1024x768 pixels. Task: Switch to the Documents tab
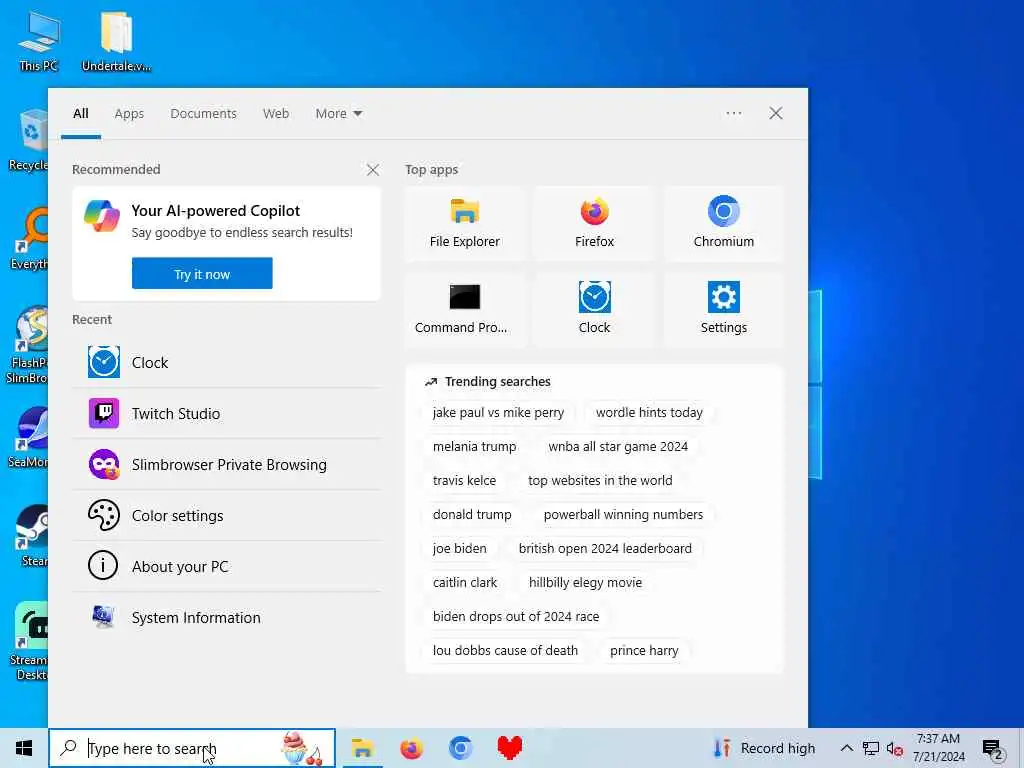point(203,114)
